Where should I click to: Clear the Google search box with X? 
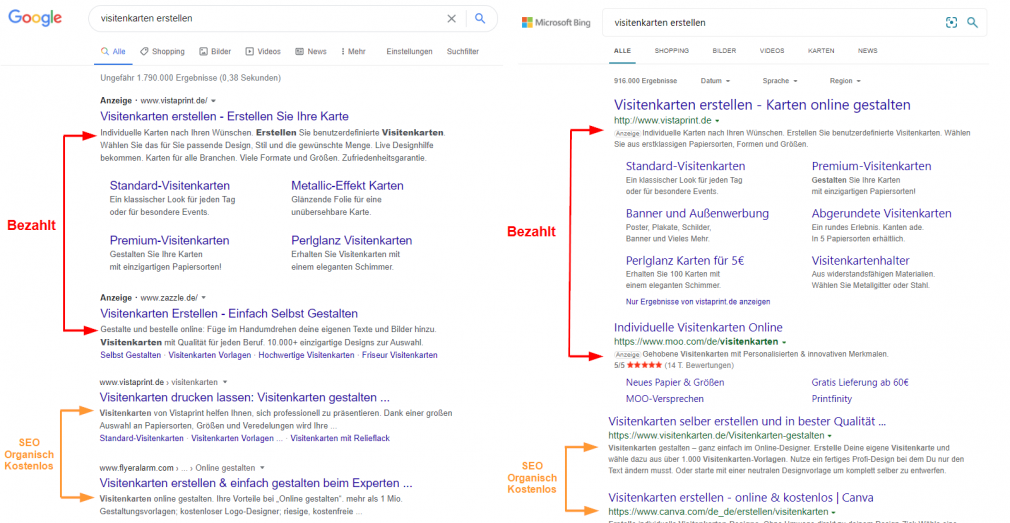452,19
